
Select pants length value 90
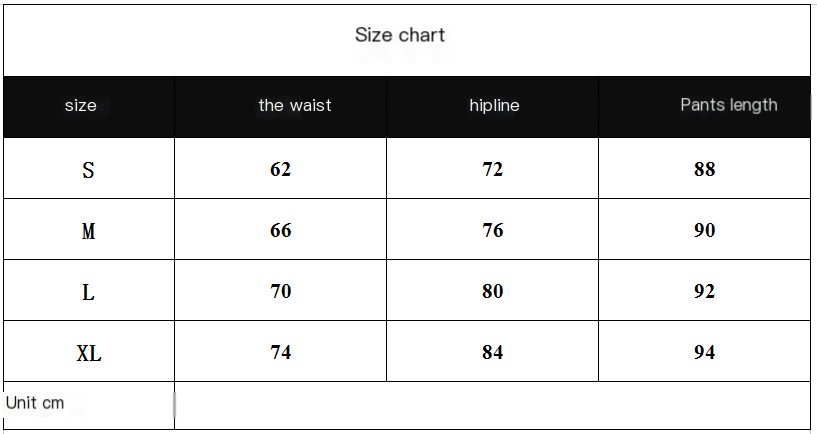(705, 230)
